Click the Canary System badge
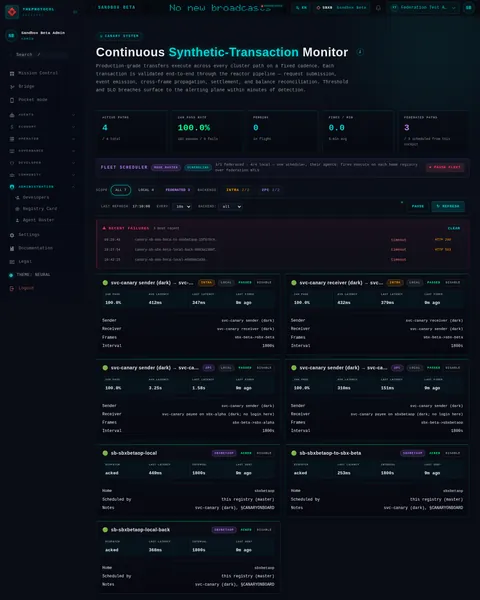 pyautogui.click(x=119, y=36)
